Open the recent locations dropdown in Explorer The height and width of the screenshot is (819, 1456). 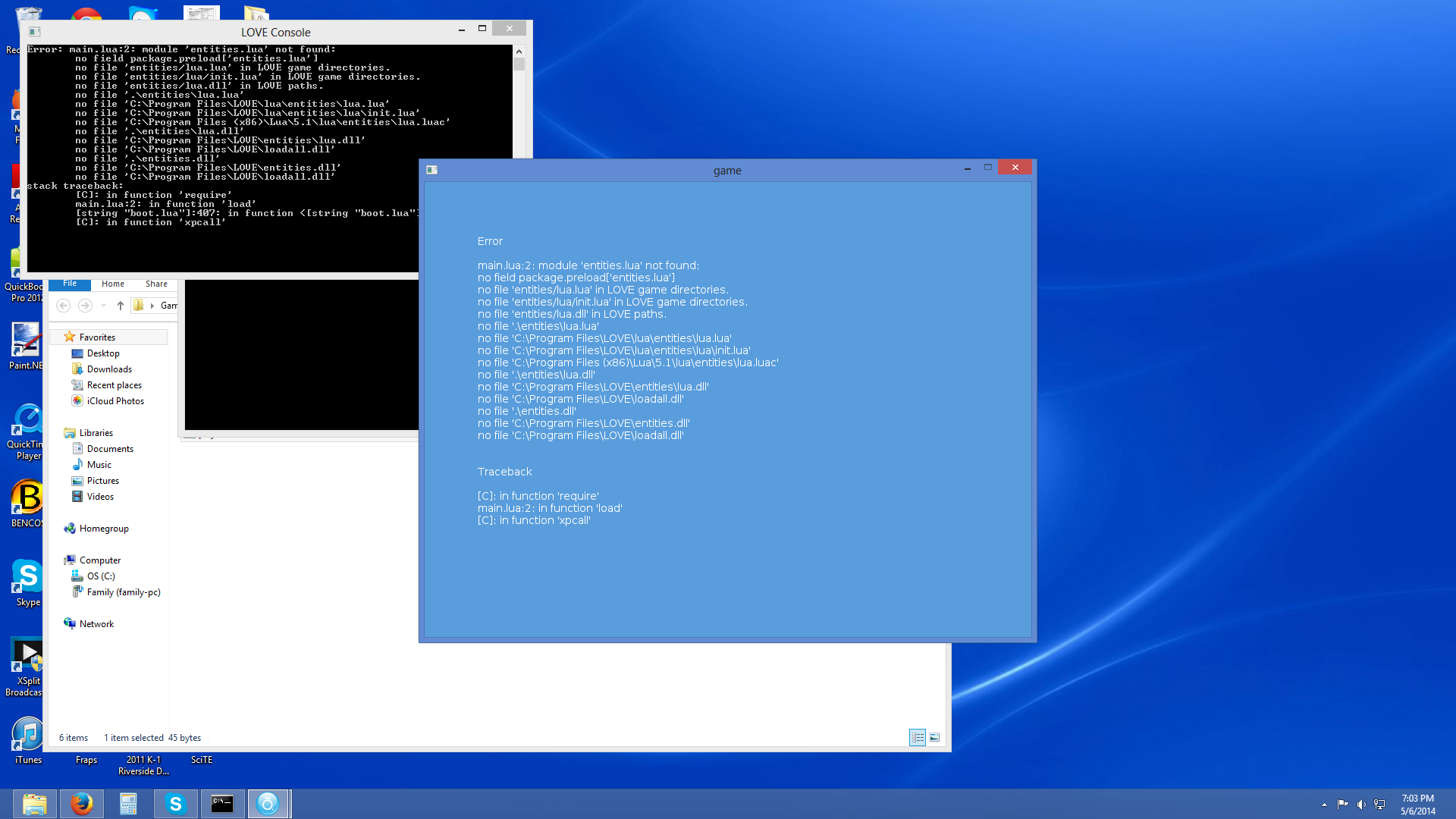(x=103, y=306)
